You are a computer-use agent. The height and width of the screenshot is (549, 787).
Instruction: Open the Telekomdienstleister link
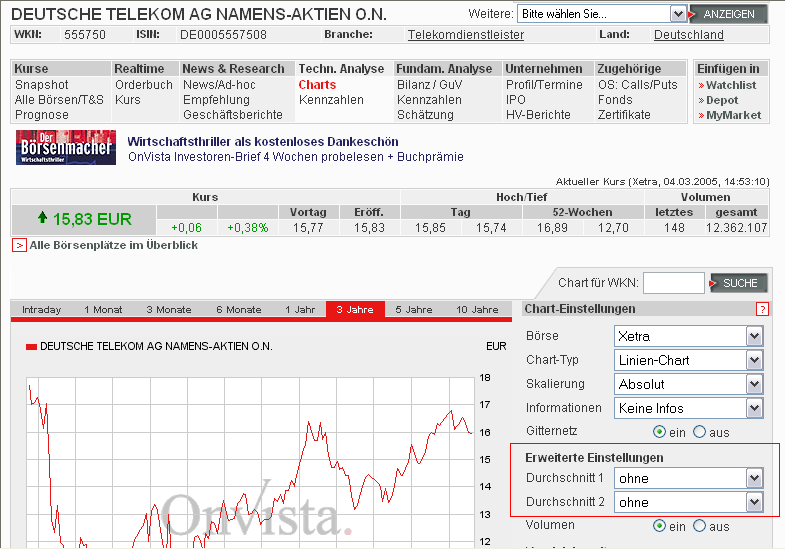point(466,35)
